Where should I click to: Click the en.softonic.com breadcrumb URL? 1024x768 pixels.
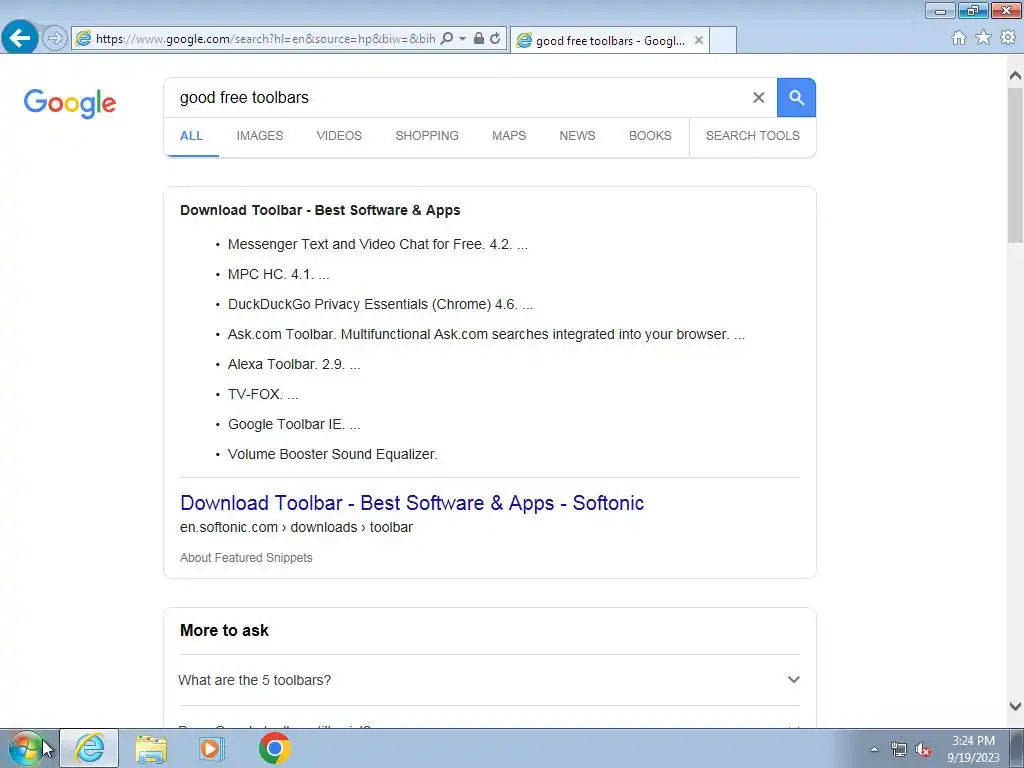point(296,527)
